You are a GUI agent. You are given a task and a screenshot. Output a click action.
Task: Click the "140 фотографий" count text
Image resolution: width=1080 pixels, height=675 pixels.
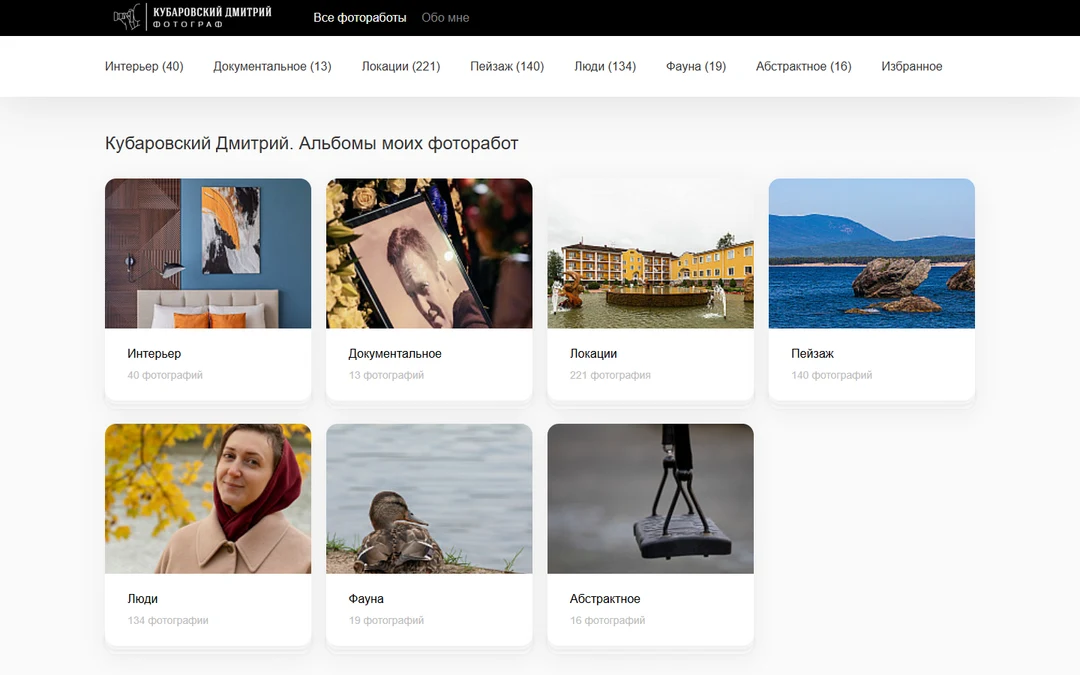(831, 375)
